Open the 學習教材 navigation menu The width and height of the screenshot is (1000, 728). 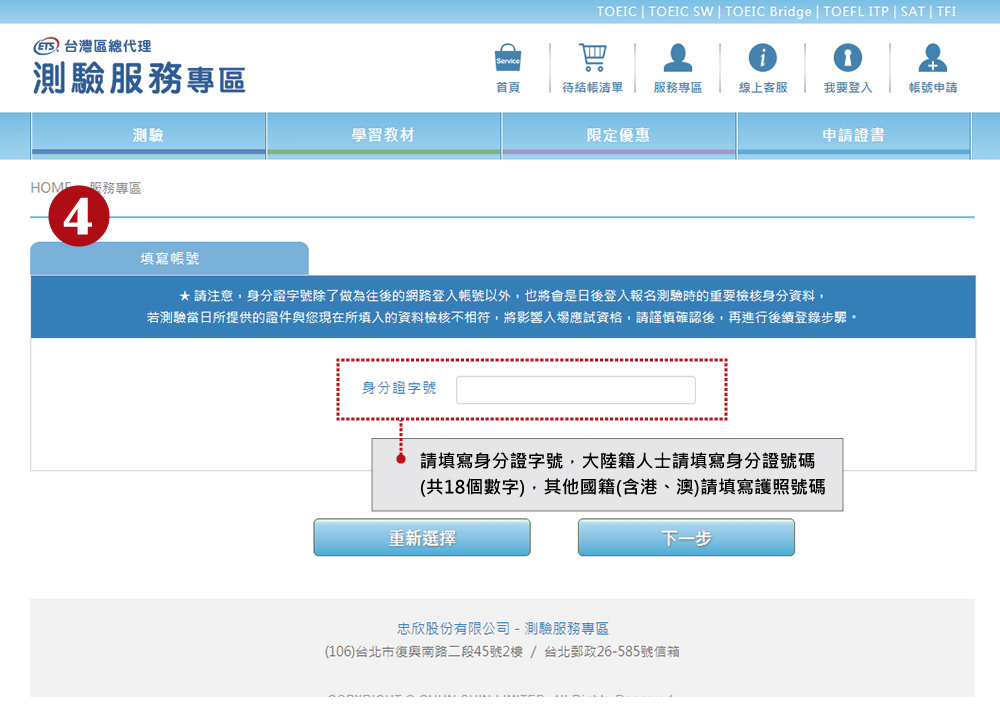tap(383, 136)
